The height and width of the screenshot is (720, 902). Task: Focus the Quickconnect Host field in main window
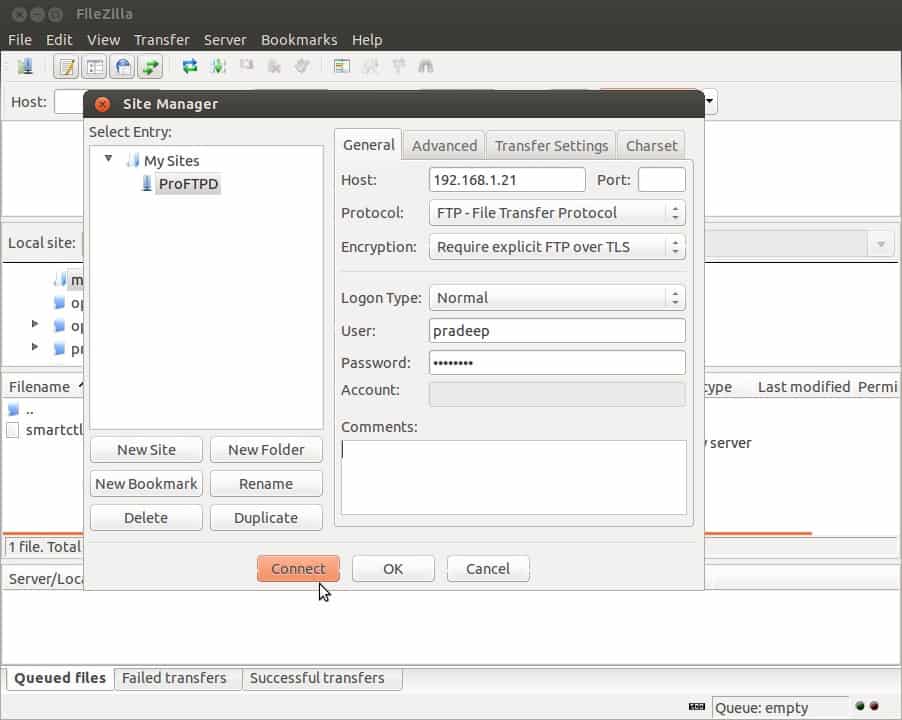pos(69,102)
